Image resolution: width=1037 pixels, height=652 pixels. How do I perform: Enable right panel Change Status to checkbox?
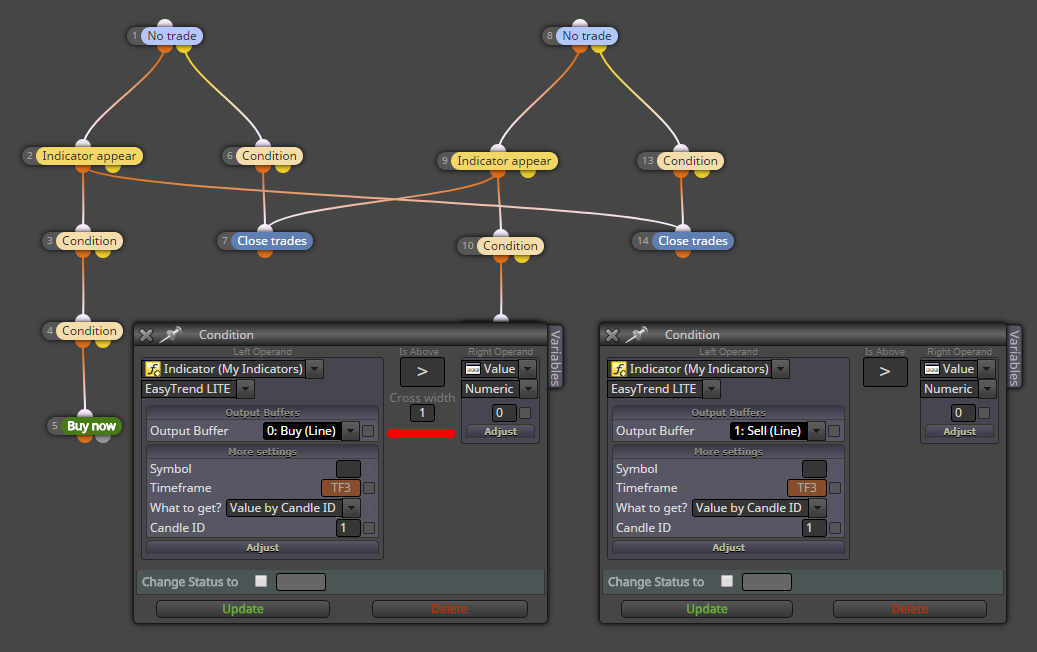pyautogui.click(x=727, y=581)
